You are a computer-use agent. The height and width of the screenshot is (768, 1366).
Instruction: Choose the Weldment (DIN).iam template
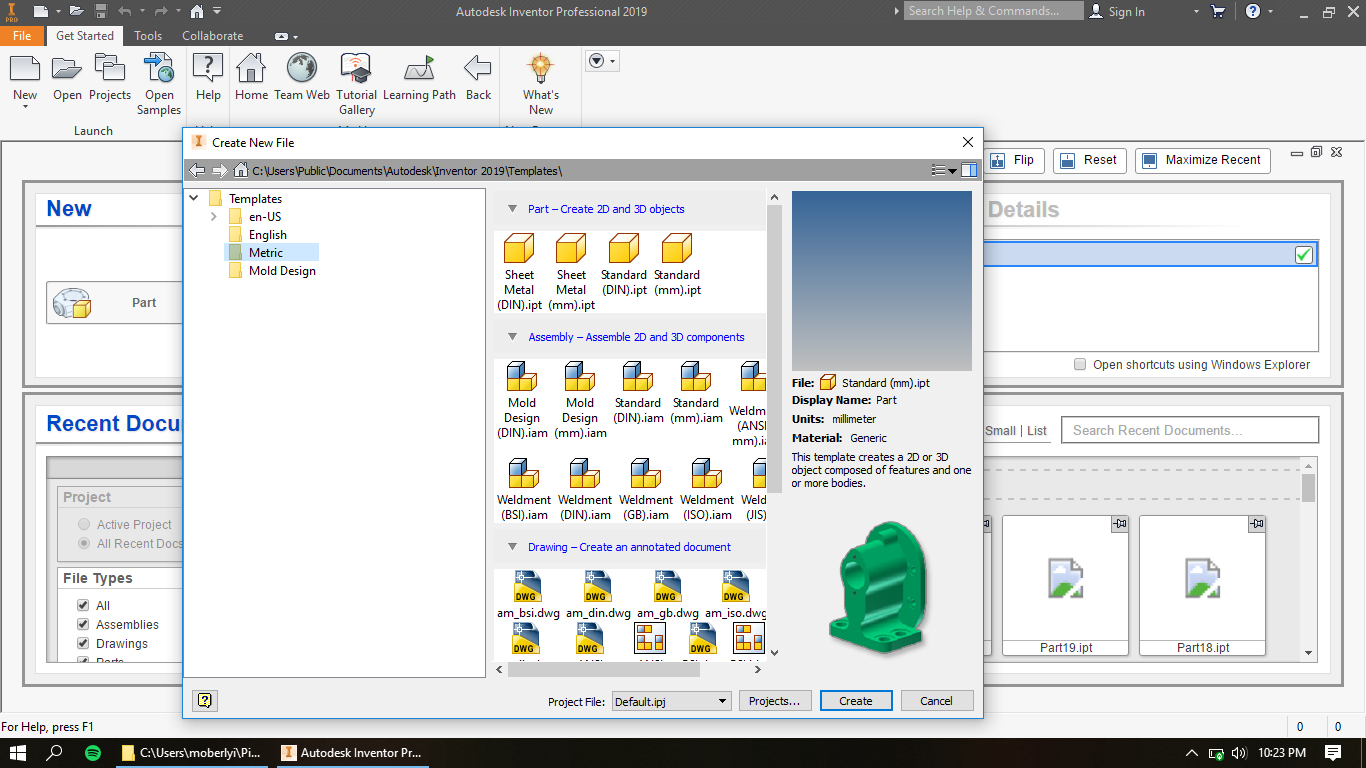tap(585, 490)
